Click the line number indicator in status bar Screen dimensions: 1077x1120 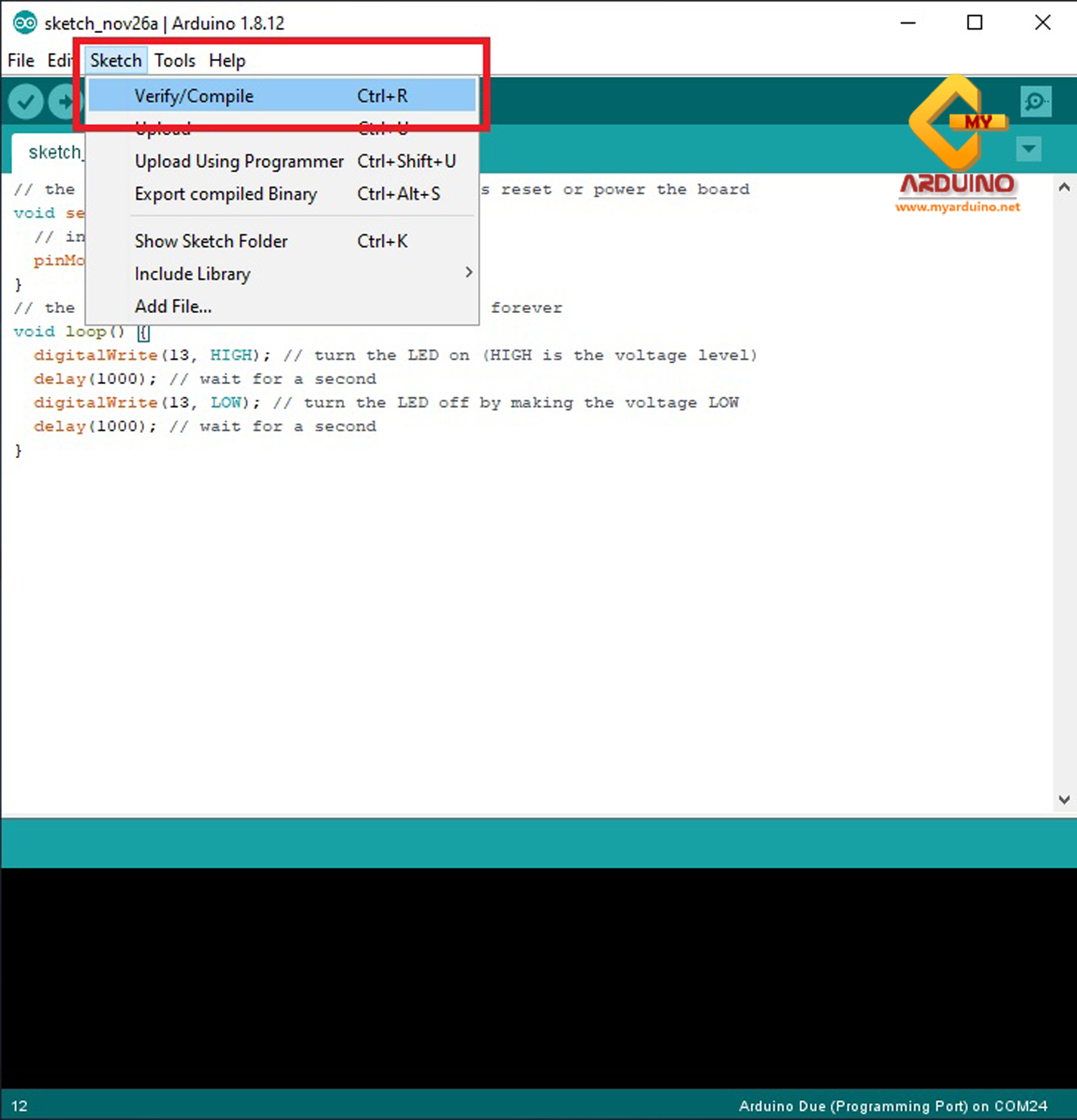tap(19, 1106)
